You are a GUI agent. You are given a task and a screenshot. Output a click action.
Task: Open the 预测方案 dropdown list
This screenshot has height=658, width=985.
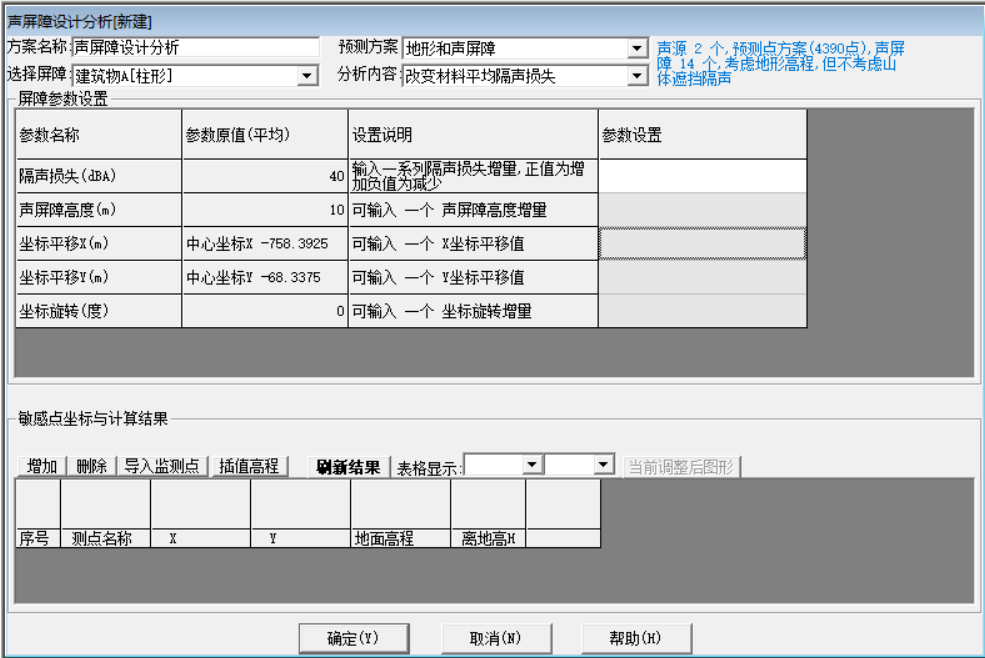637,48
